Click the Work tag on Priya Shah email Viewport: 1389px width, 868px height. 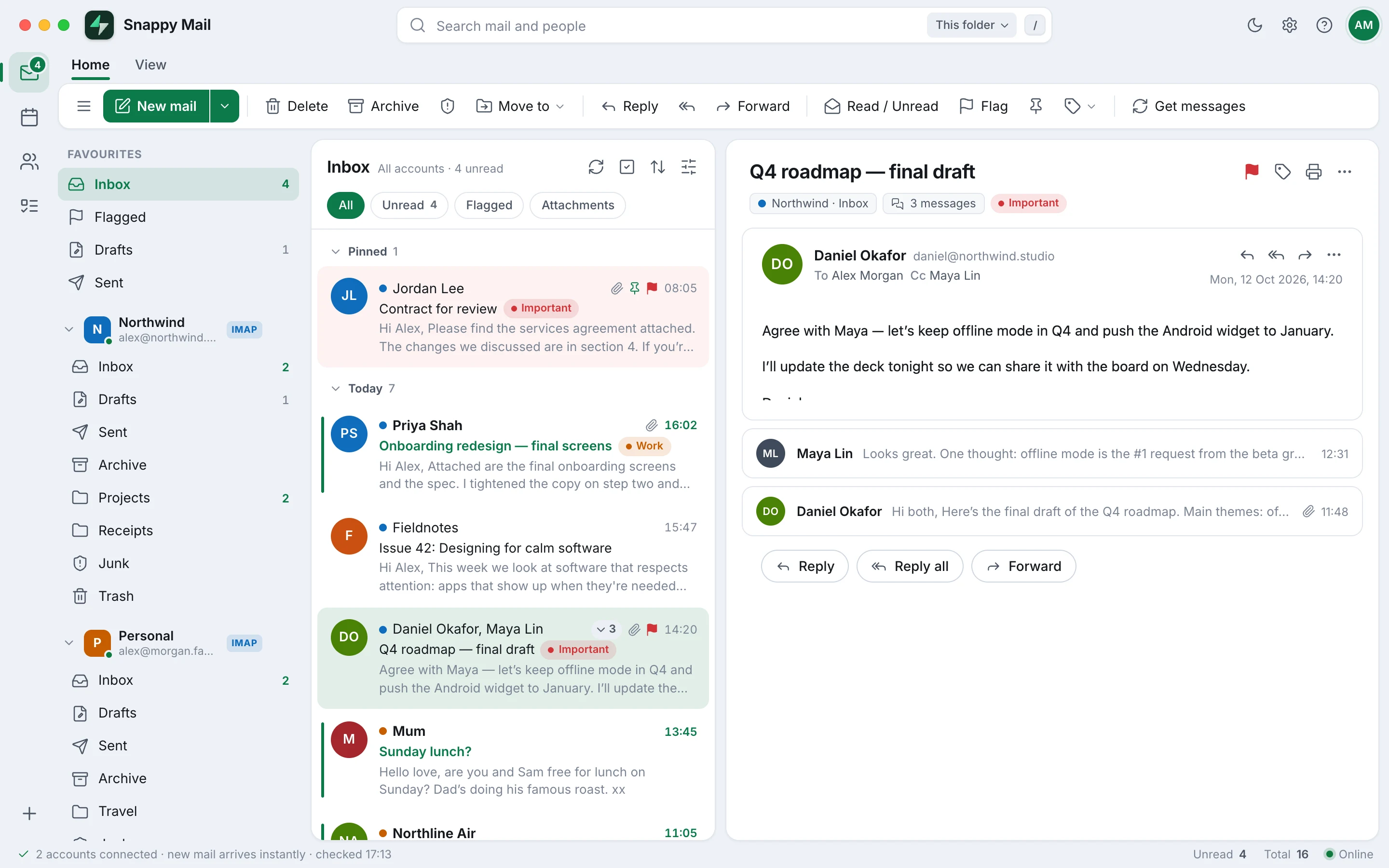point(644,446)
